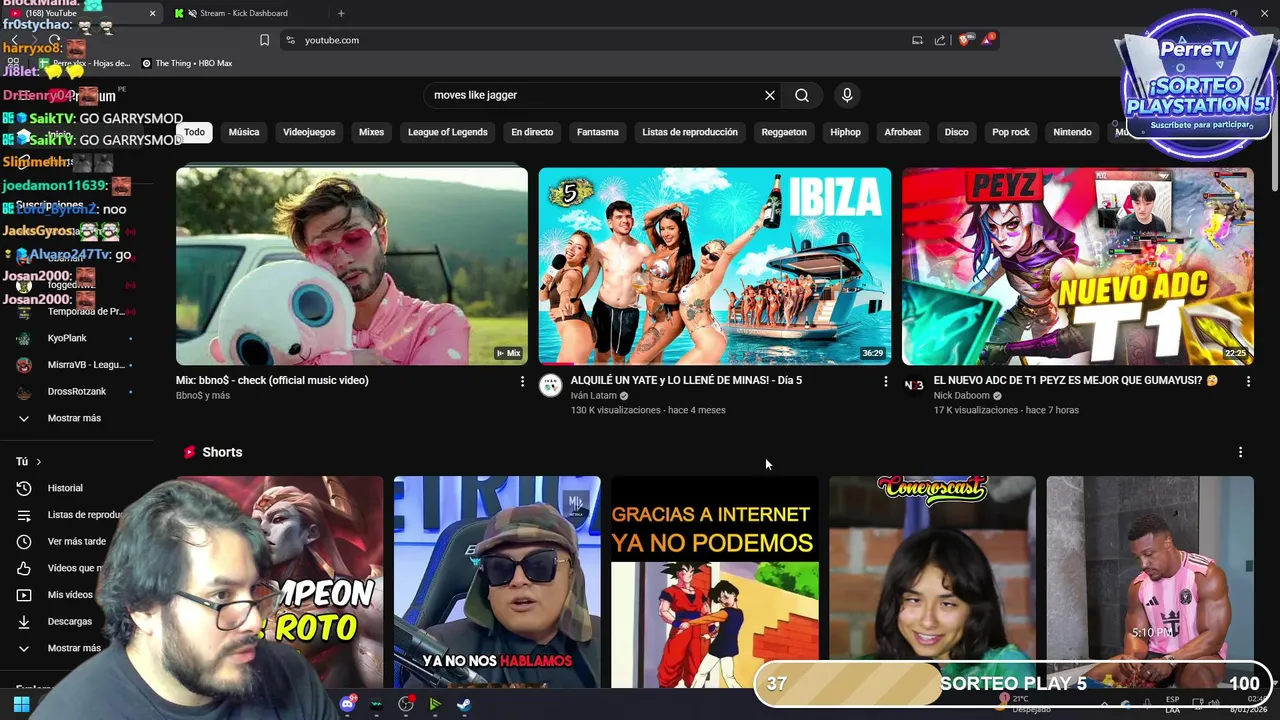This screenshot has width=1280, height=720.
Task: Select the Mixes filter chip
Action: [371, 132]
